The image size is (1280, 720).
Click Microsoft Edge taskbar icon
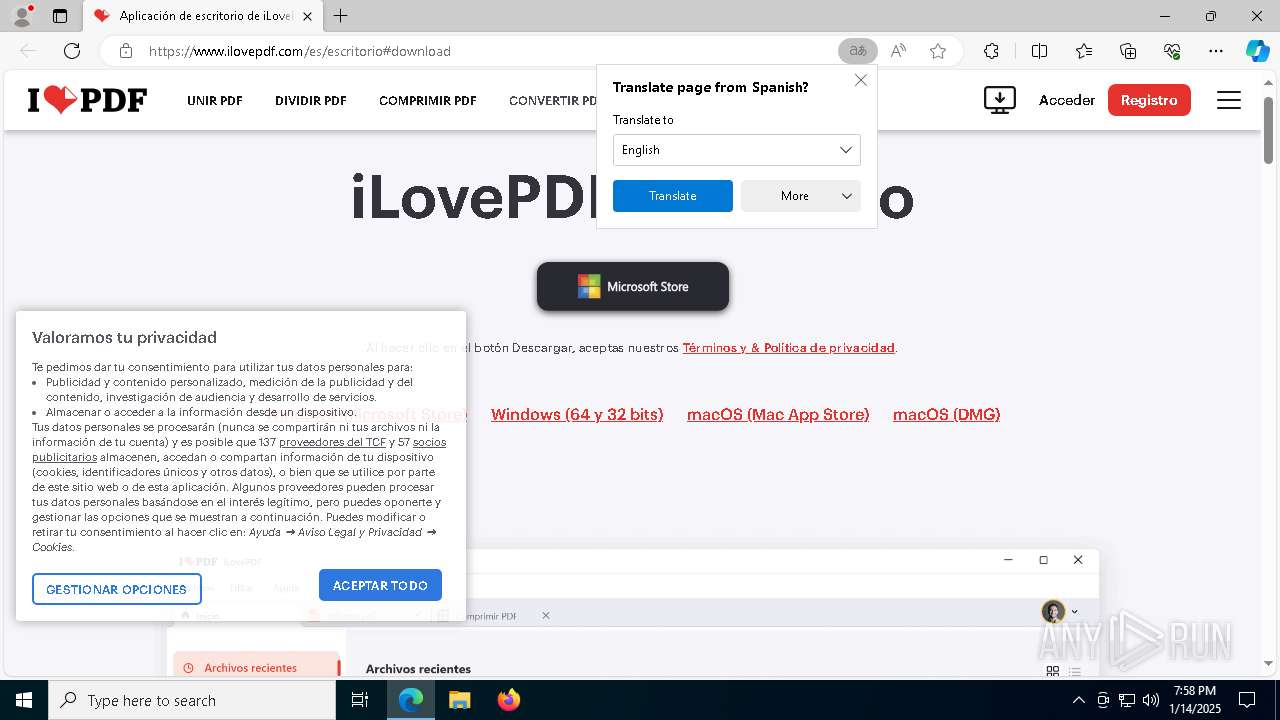411,700
